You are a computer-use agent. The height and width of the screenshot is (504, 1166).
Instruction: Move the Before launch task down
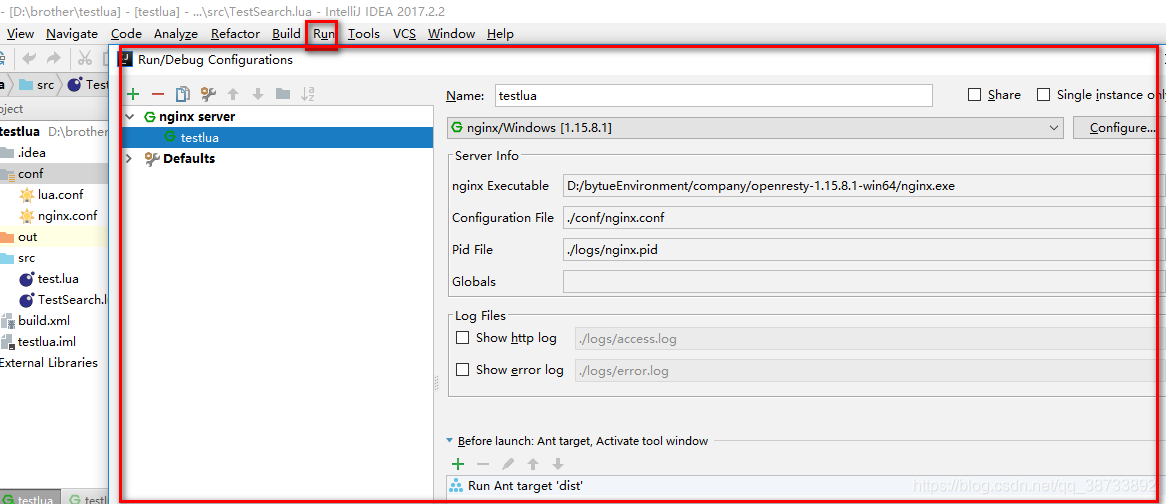click(558, 464)
